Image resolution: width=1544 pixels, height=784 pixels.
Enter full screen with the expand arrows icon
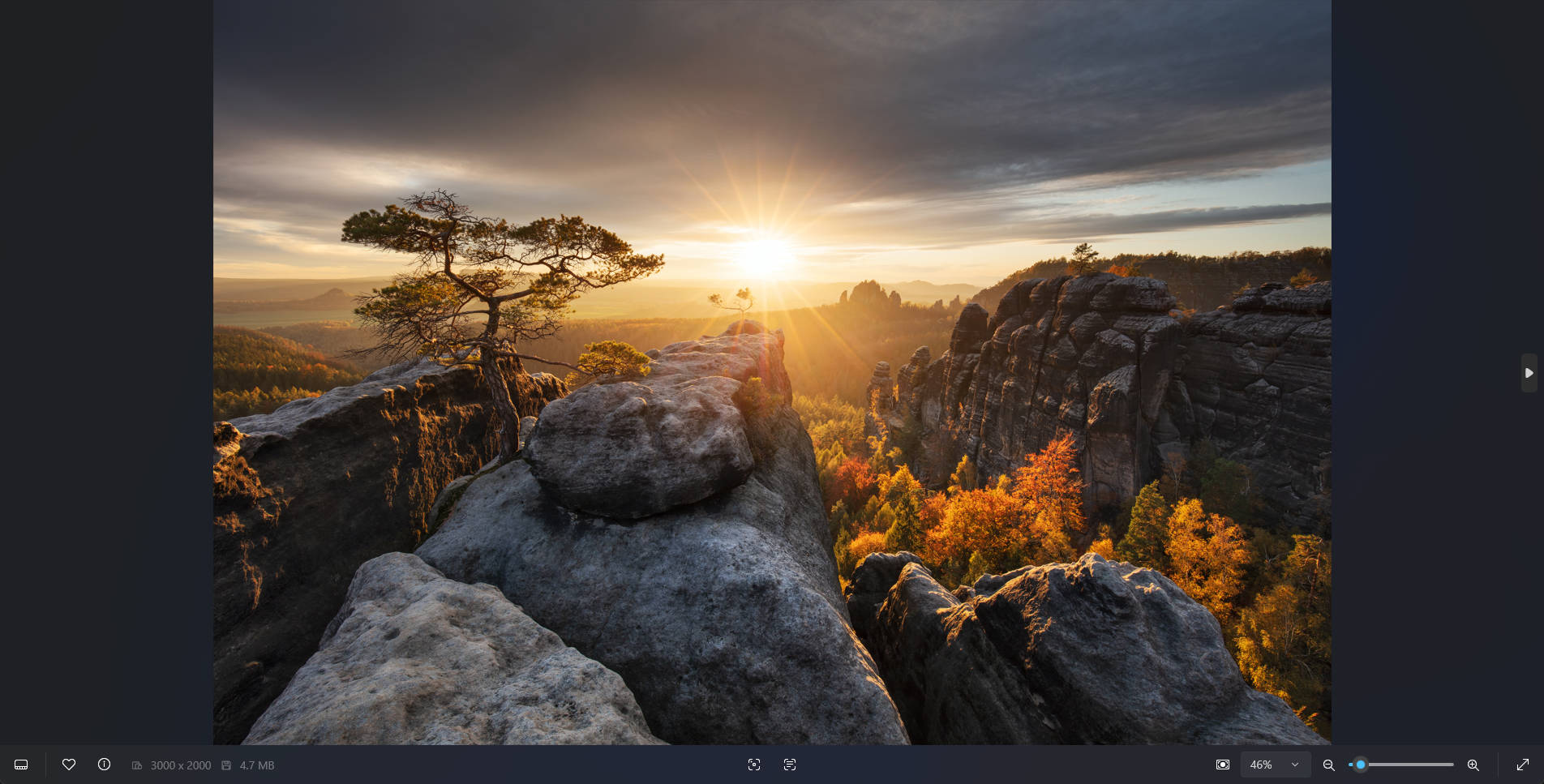coord(1523,765)
